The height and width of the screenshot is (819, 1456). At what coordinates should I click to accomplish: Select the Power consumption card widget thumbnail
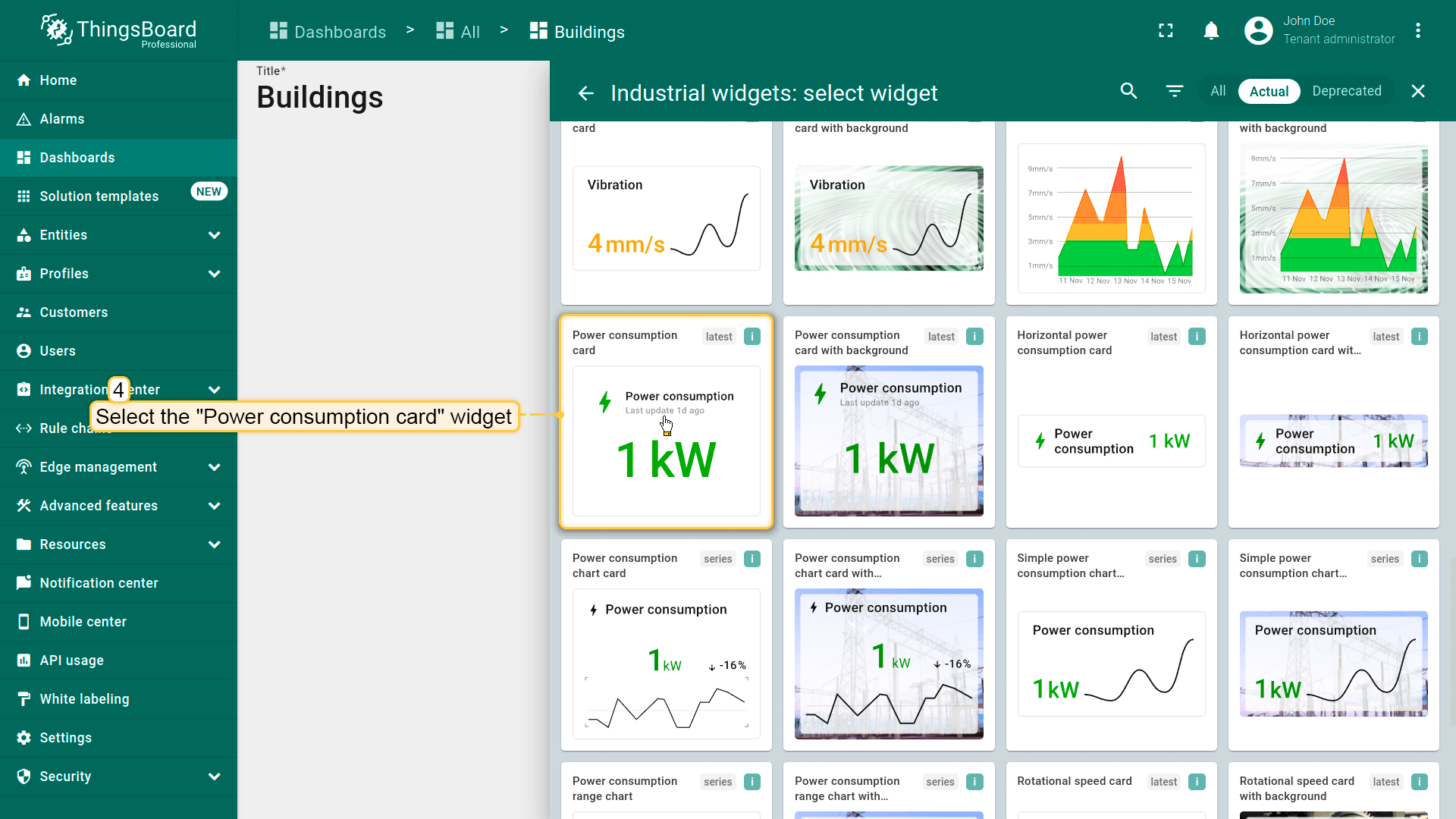pyautogui.click(x=666, y=441)
